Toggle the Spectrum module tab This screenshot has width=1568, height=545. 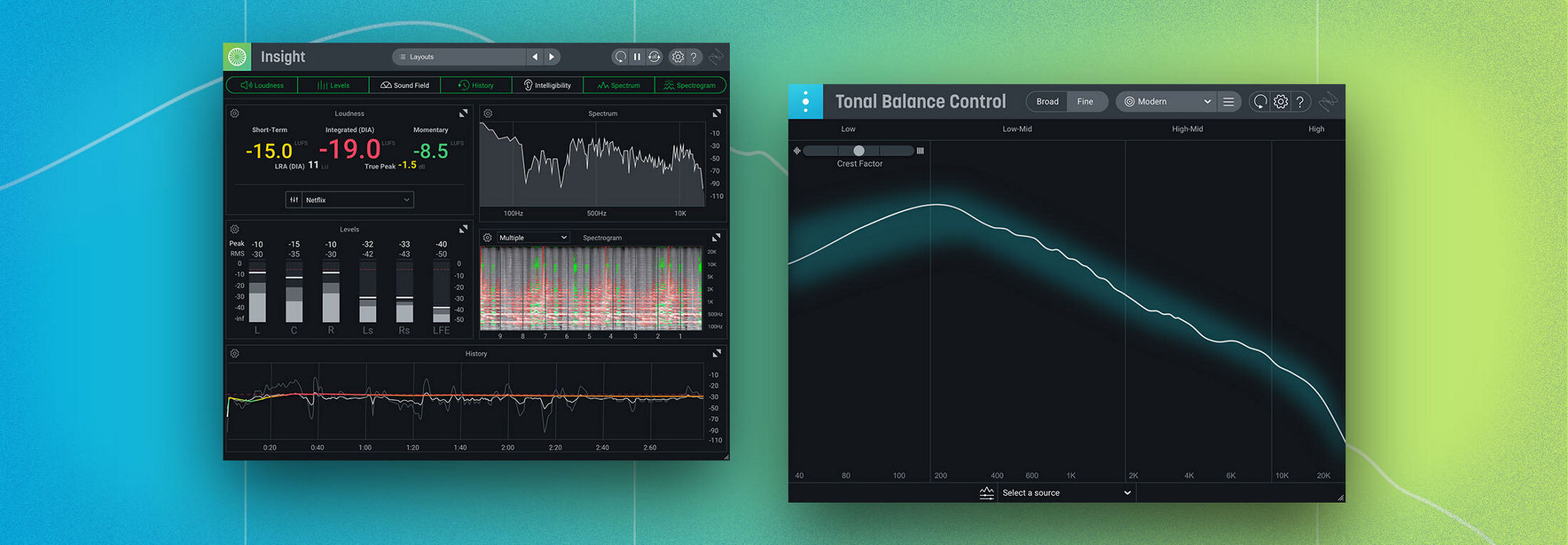point(619,85)
